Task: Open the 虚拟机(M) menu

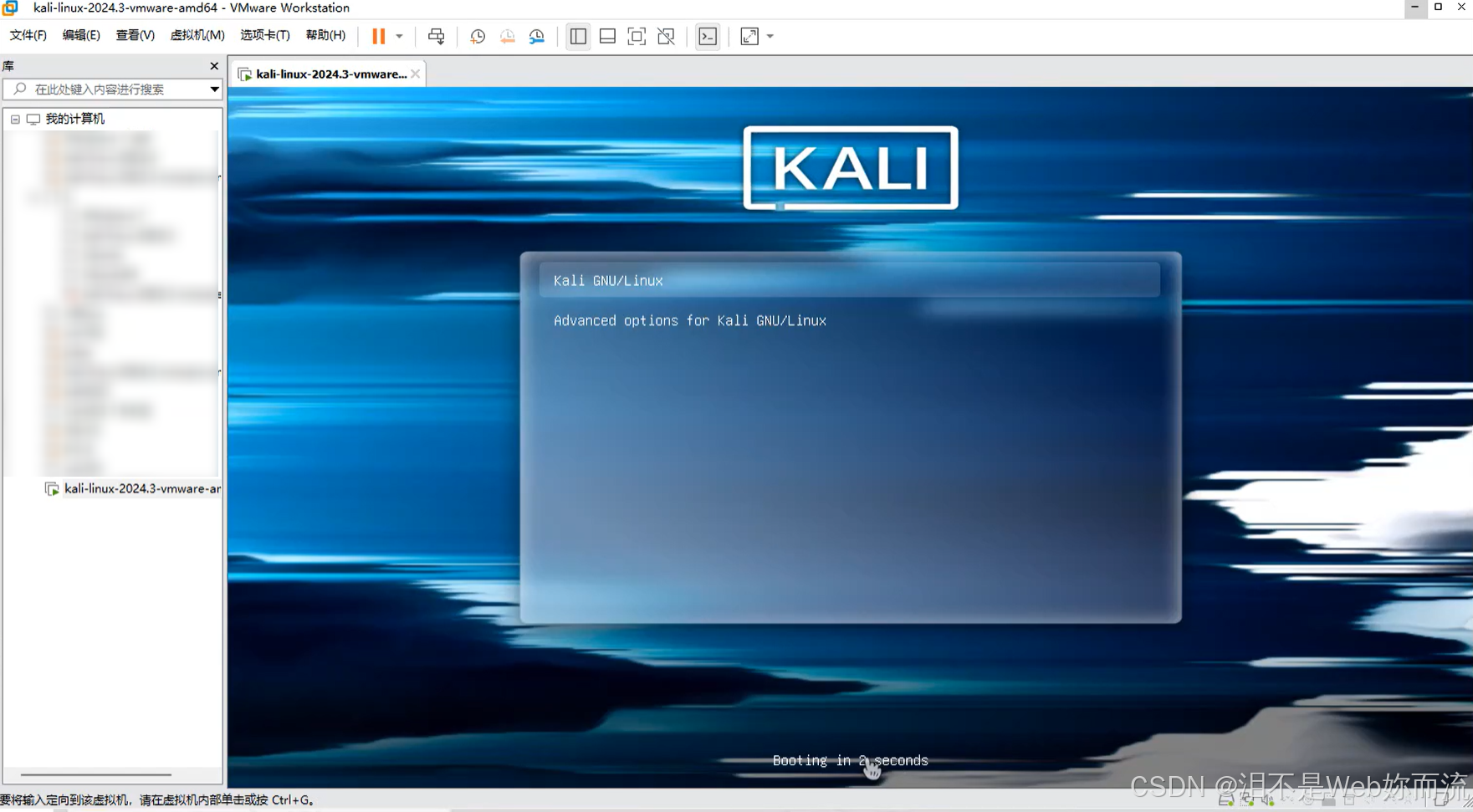Action: tap(197, 35)
